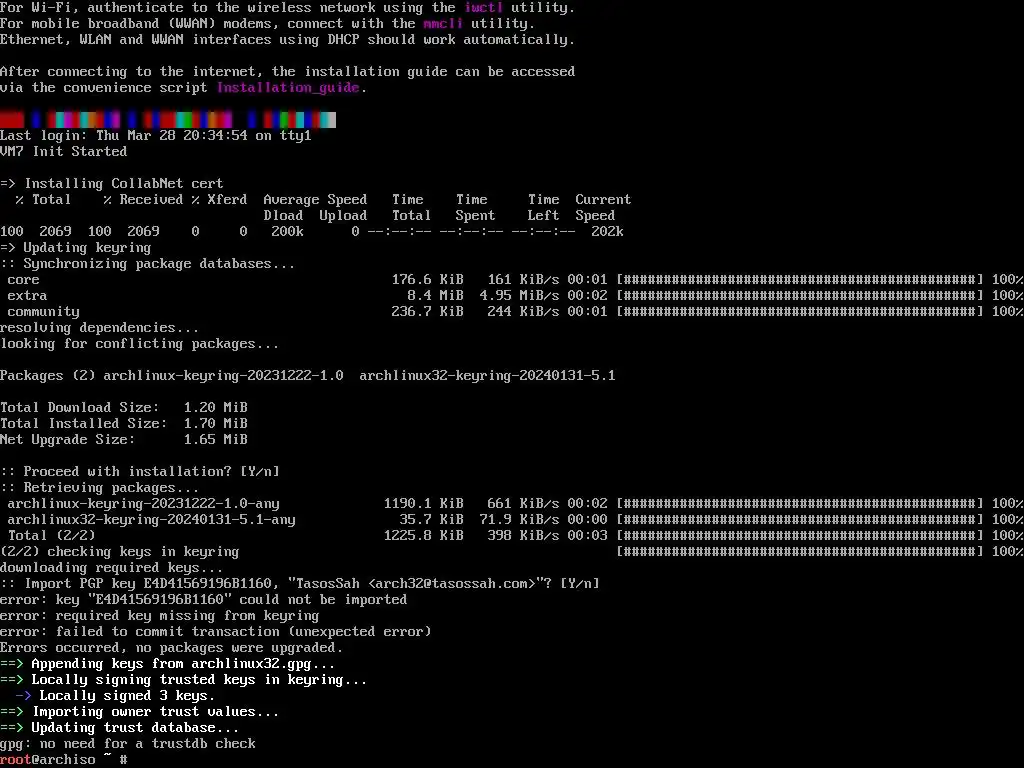This screenshot has height=768, width=1024.
Task: Click '=> Installing CollabNet cert' line
Action: point(112,184)
